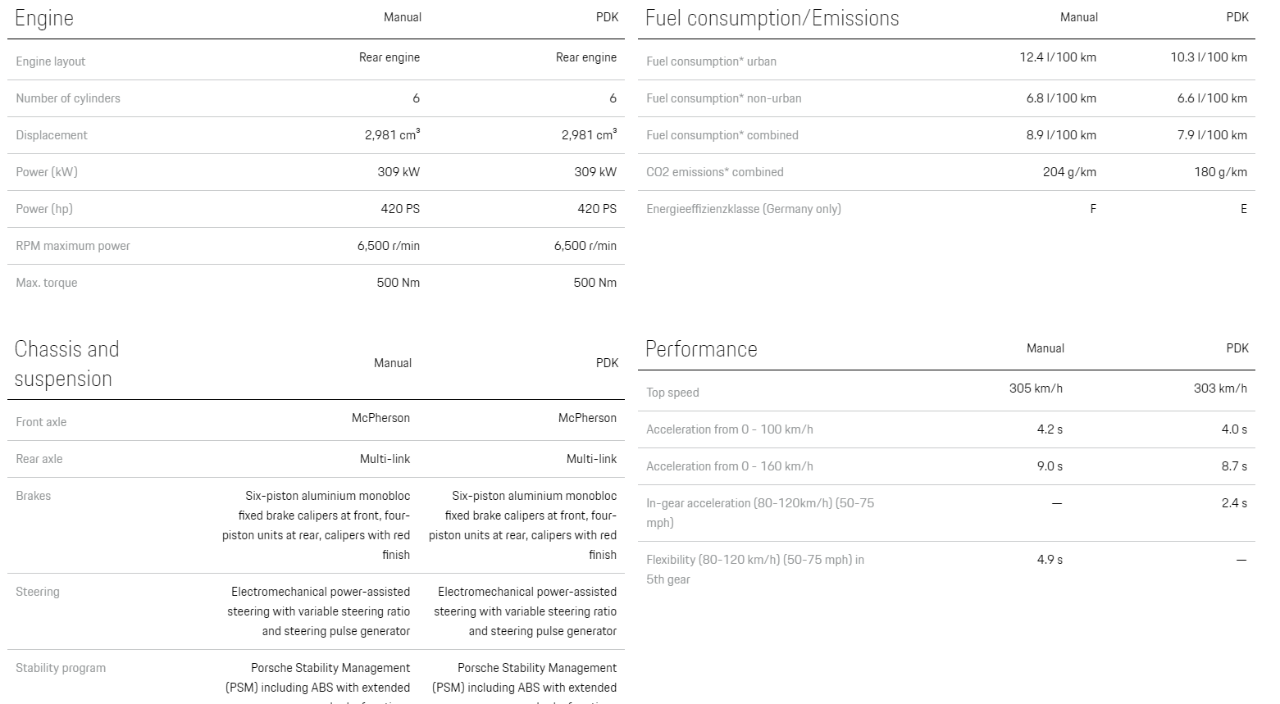1280x704 pixels.
Task: Select the CO2 emissions combined label
Action: coord(714,172)
